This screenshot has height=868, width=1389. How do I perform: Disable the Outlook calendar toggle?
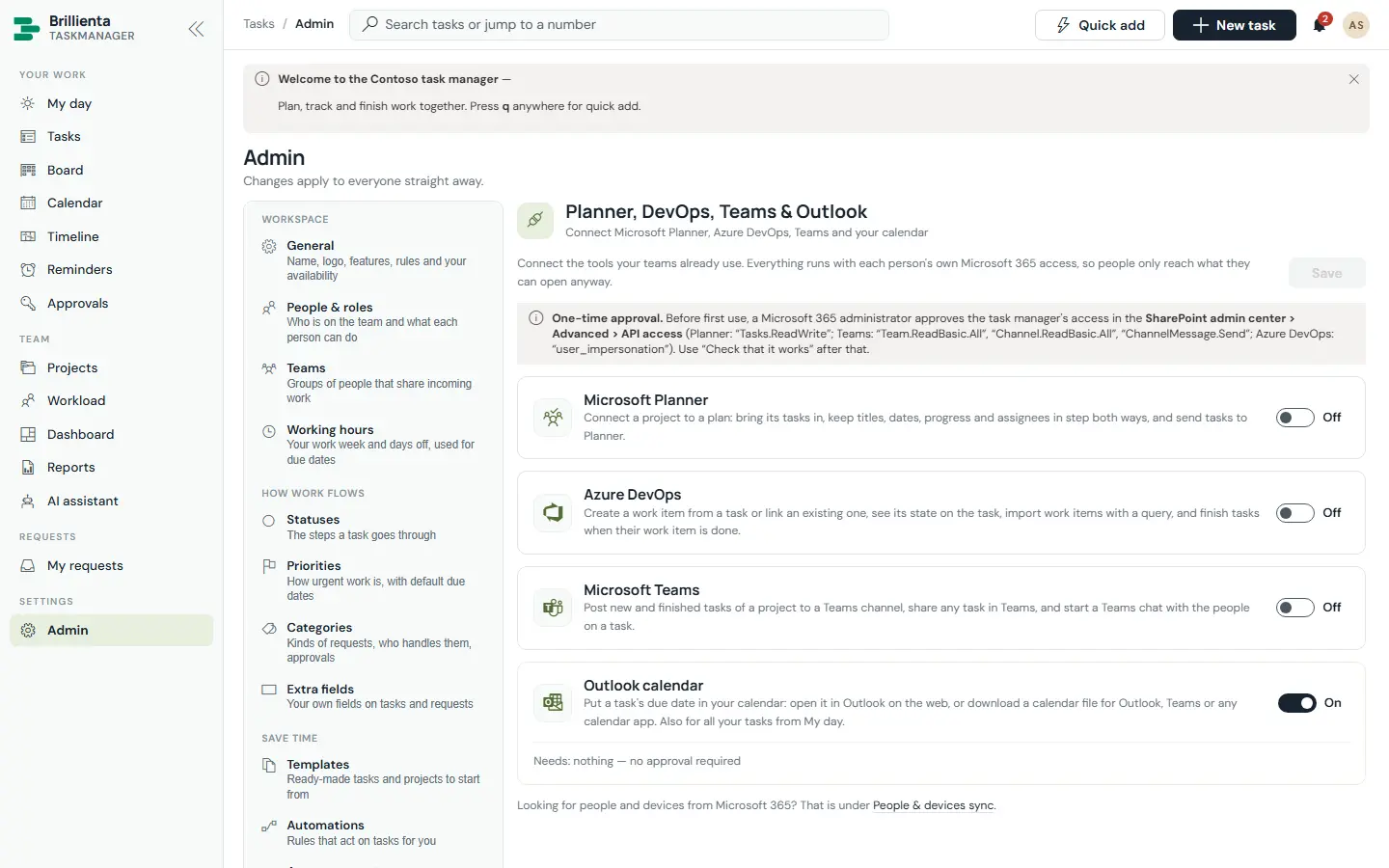[x=1296, y=703]
